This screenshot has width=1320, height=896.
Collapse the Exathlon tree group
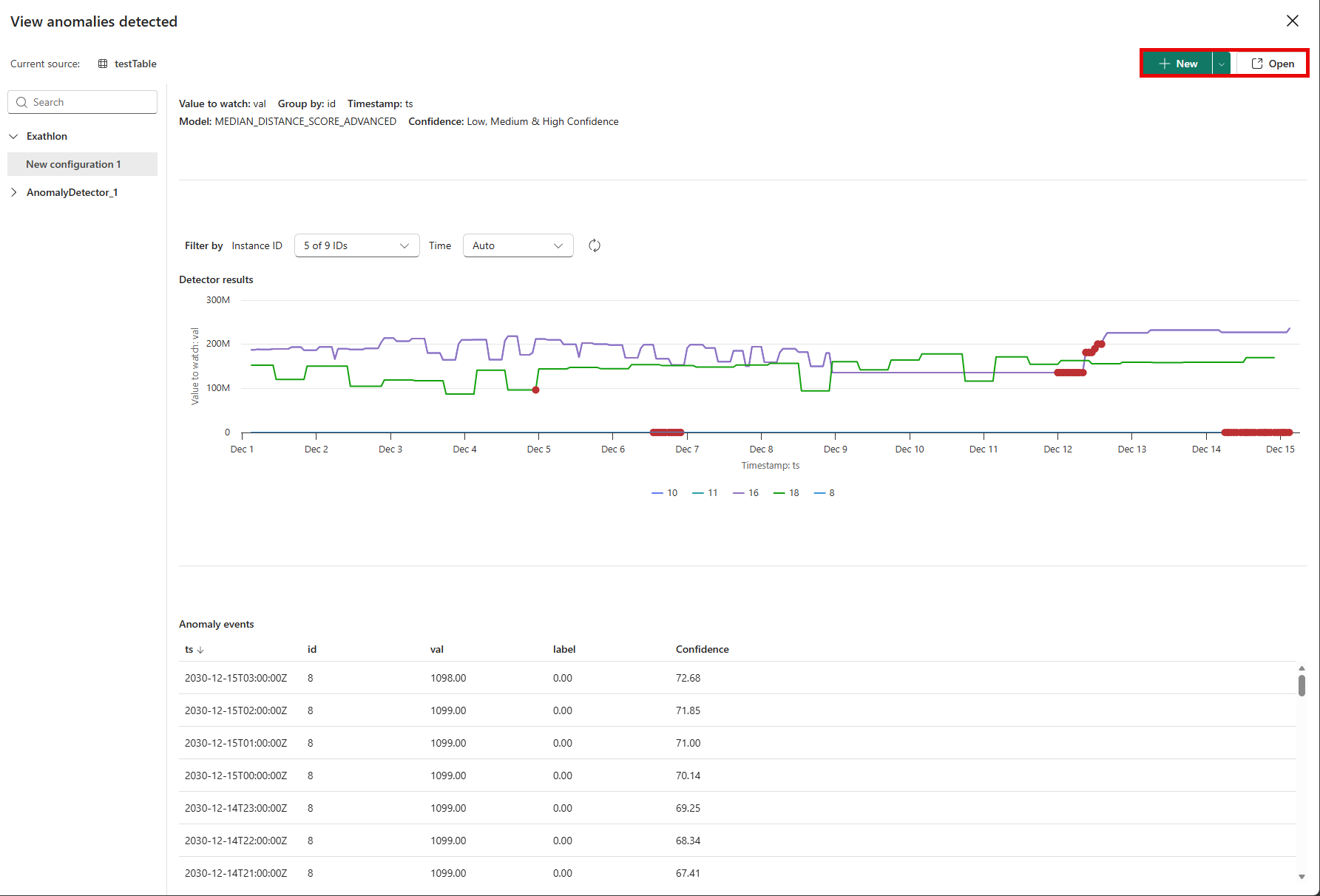pyautogui.click(x=14, y=136)
